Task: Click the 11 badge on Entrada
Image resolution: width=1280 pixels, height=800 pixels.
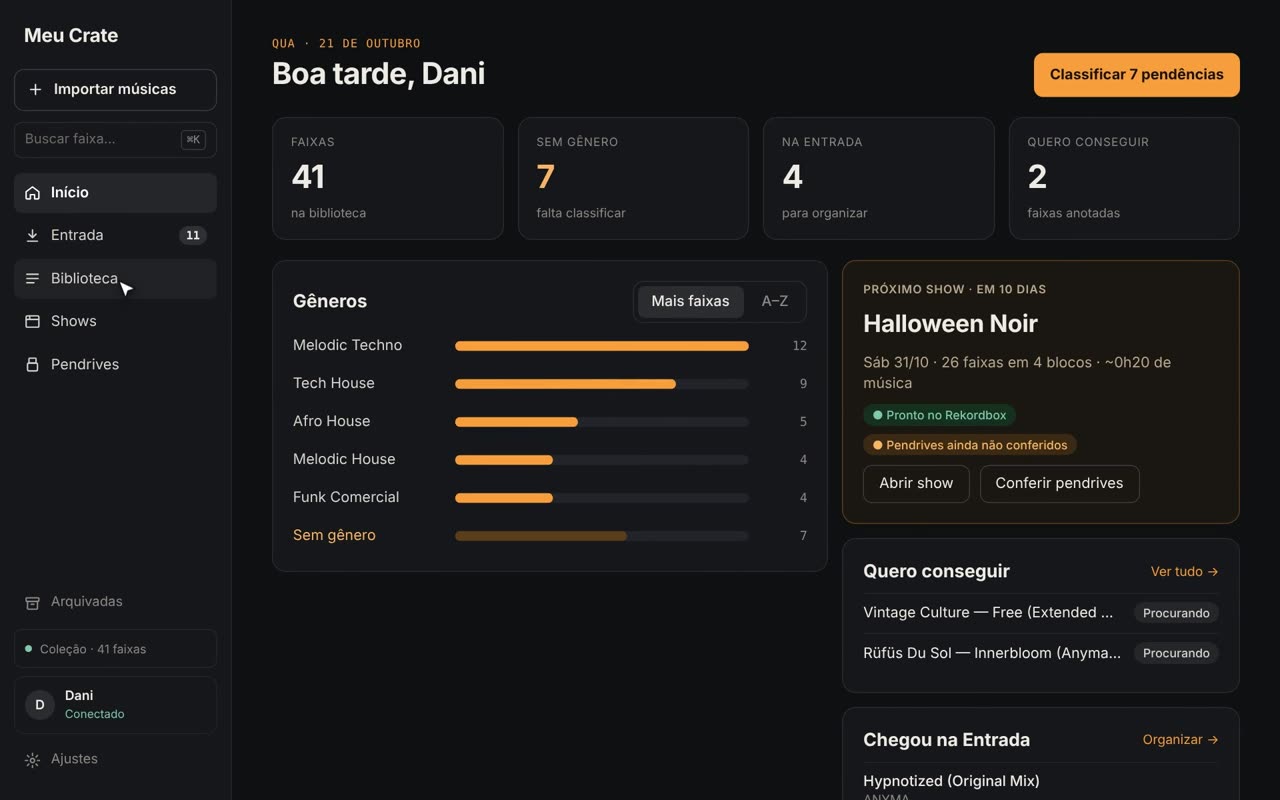Action: coord(193,236)
